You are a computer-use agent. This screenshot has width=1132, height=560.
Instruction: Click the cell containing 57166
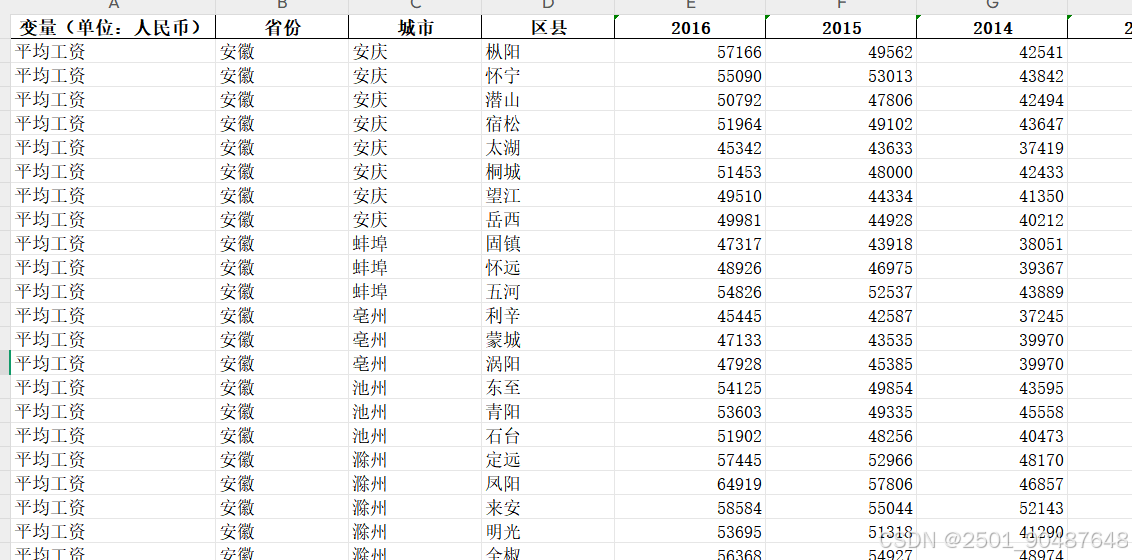click(x=690, y=51)
